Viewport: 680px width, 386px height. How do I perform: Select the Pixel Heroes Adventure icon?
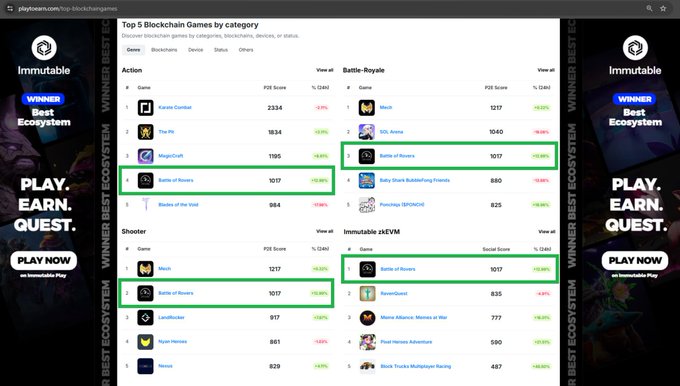(x=368, y=342)
